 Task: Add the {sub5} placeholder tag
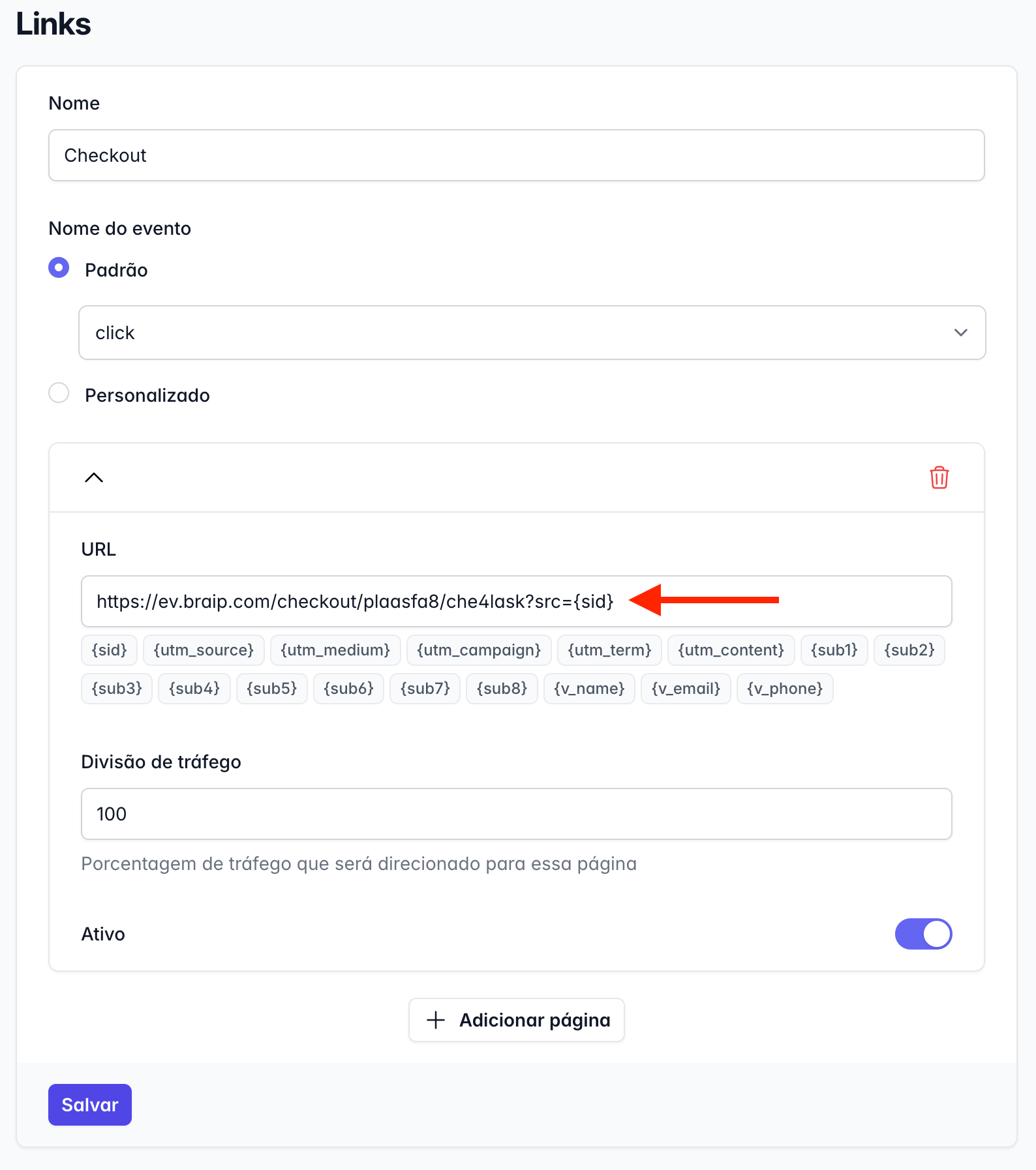[271, 689]
